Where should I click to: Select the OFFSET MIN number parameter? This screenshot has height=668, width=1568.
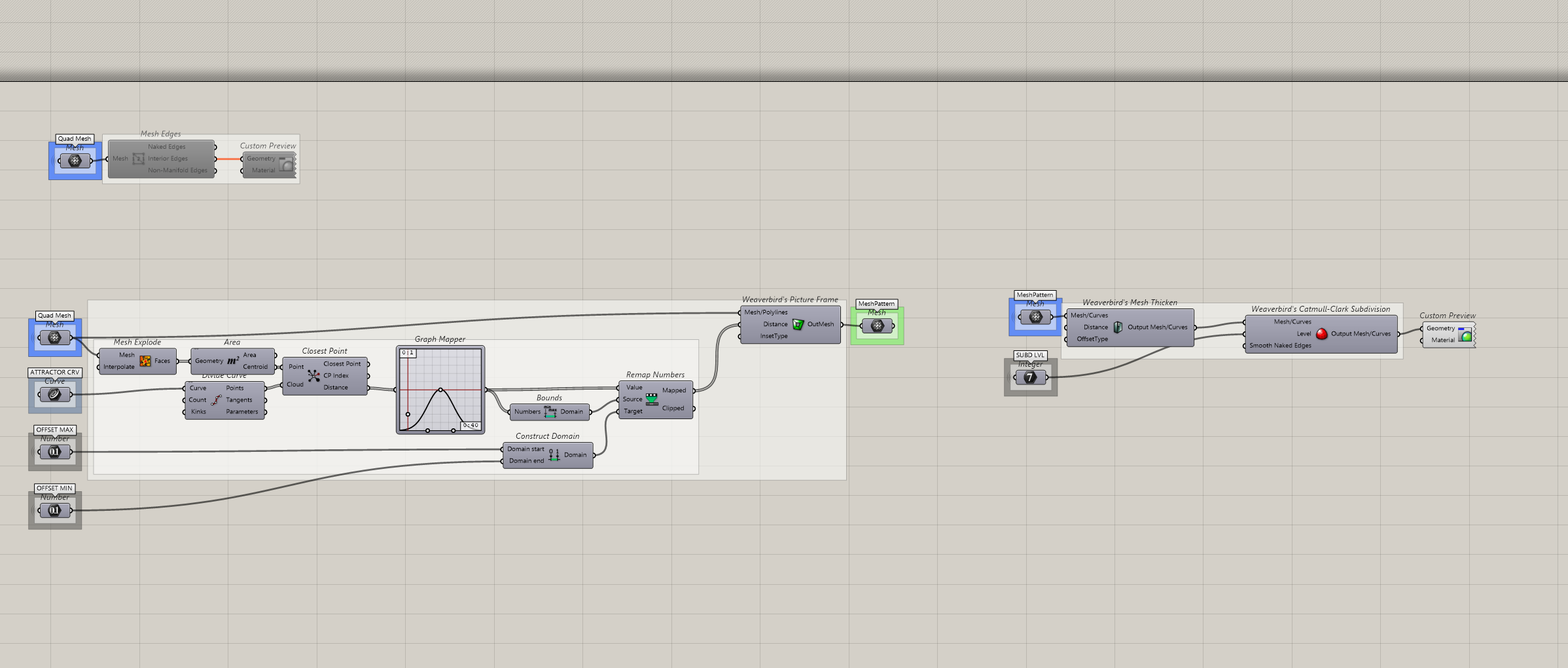[55, 510]
